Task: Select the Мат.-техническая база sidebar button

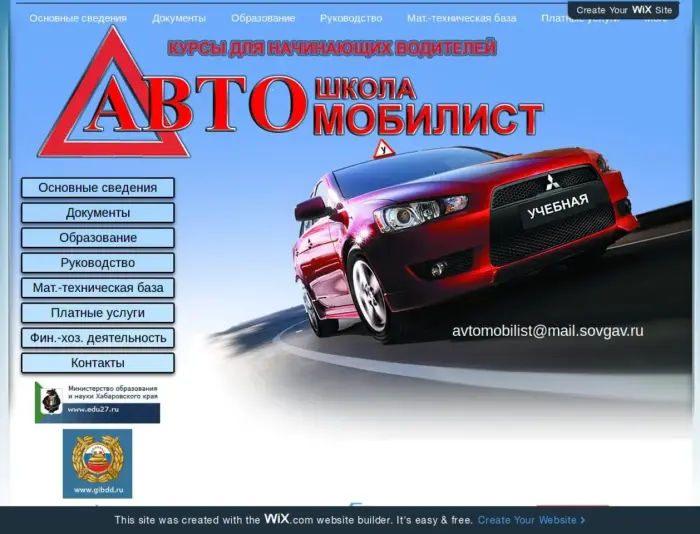Action: pos(98,288)
